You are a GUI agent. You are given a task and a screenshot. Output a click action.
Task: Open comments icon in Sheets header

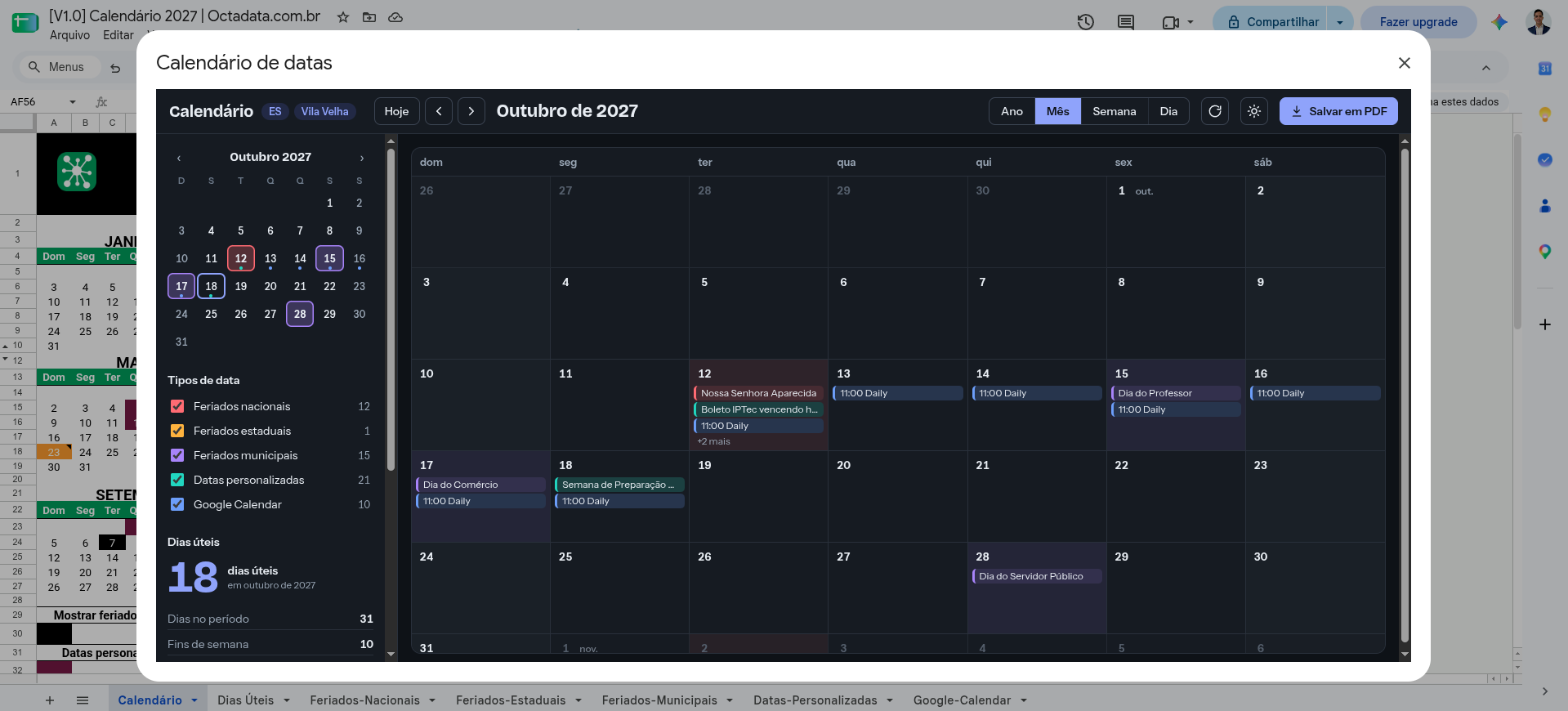(1126, 22)
